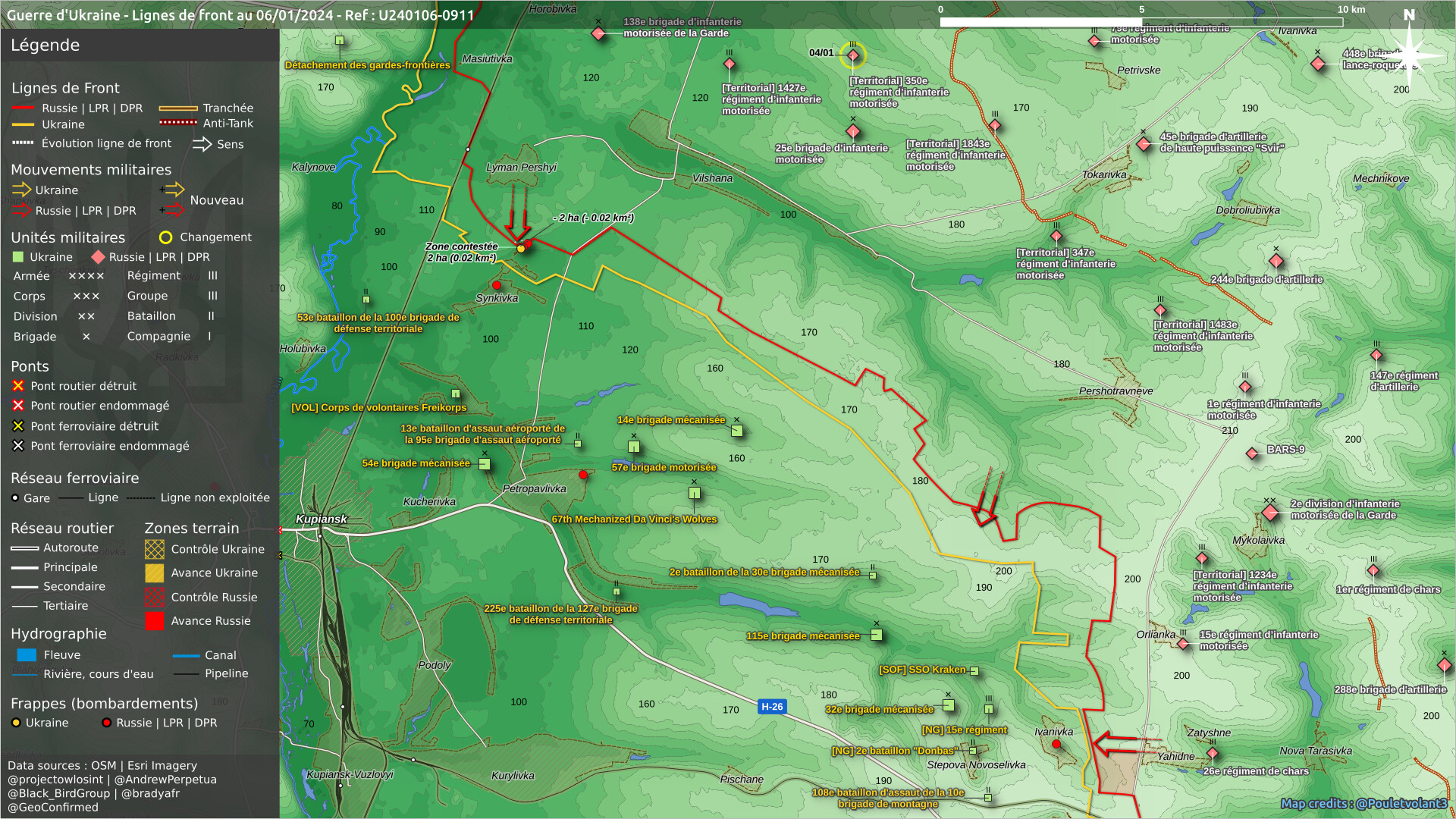Click the Avance Russie red legend swatch
This screenshot has width=1456, height=819.
tap(154, 621)
